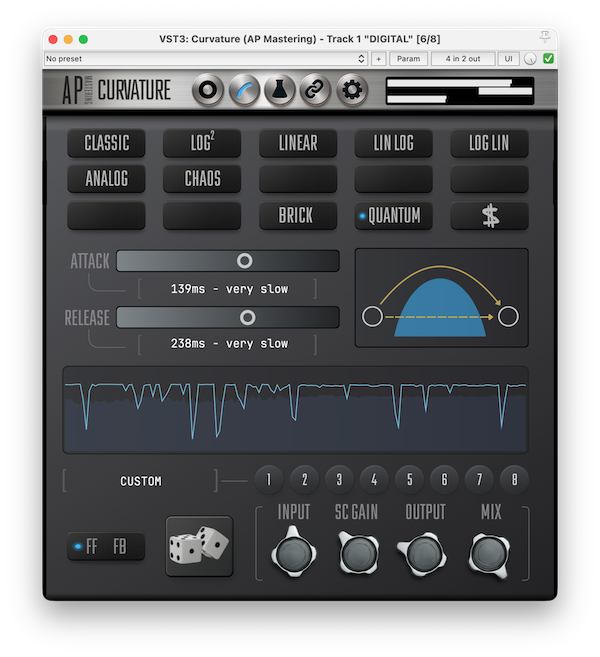Select the ANALOG curve mode
The image size is (600, 657).
pyautogui.click(x=106, y=178)
